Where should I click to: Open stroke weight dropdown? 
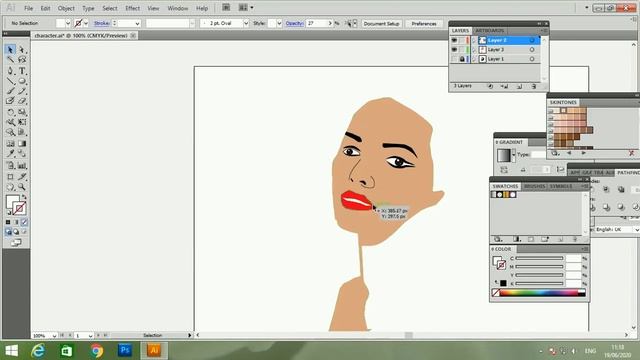point(137,23)
